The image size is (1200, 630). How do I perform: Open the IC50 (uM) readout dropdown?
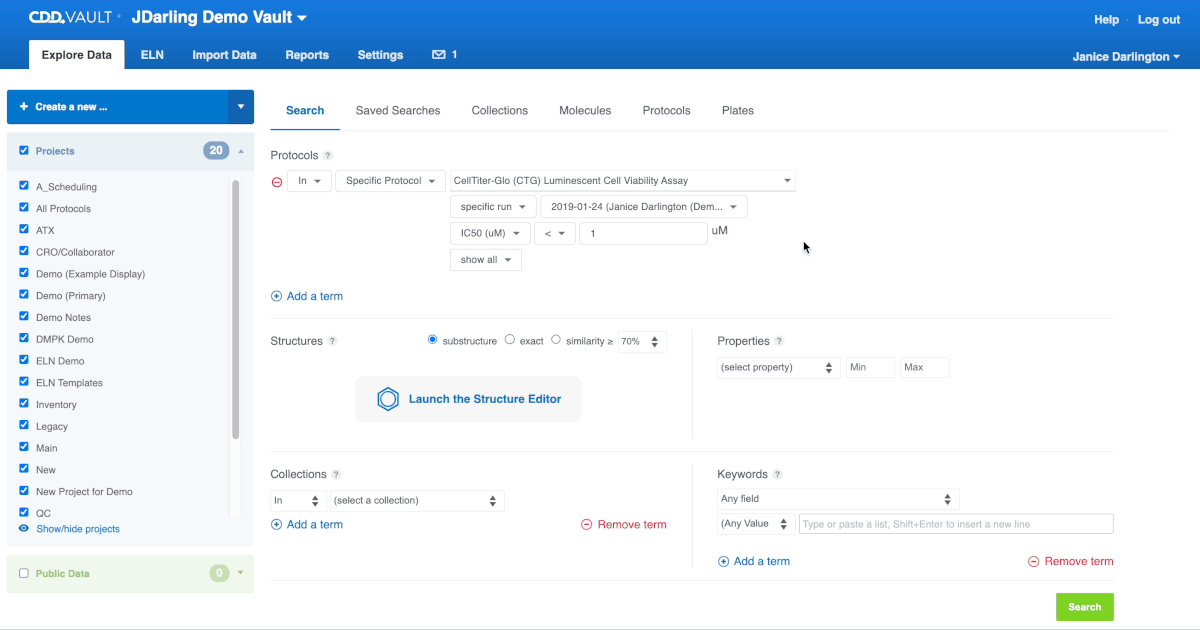(490, 233)
